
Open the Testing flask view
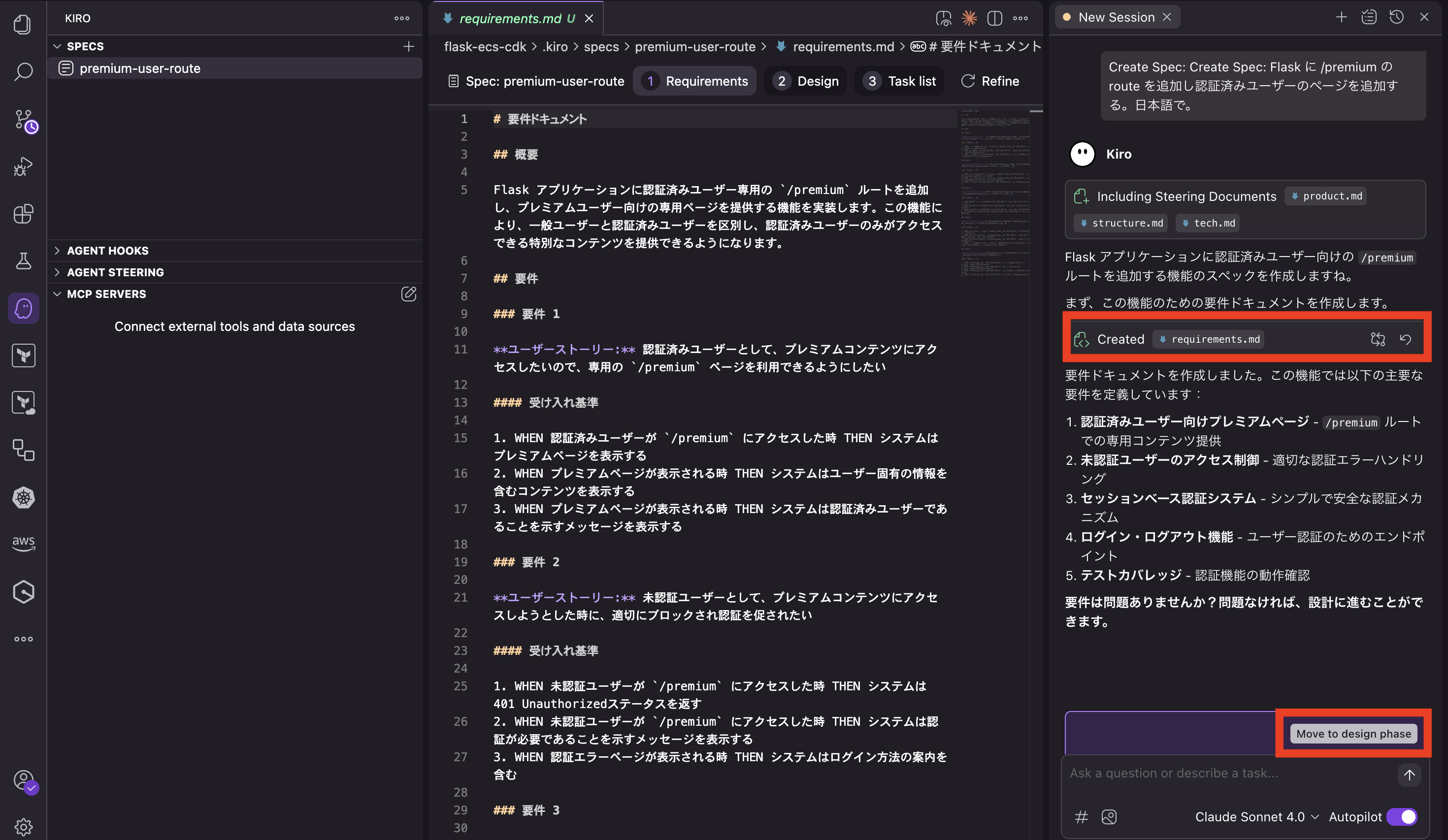(23, 261)
